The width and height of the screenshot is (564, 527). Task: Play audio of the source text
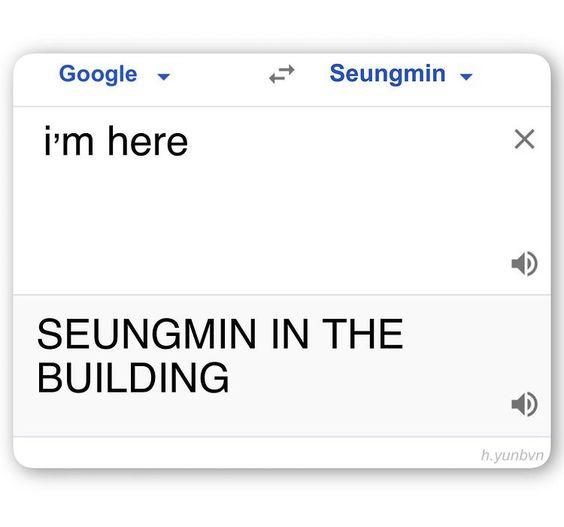524,264
